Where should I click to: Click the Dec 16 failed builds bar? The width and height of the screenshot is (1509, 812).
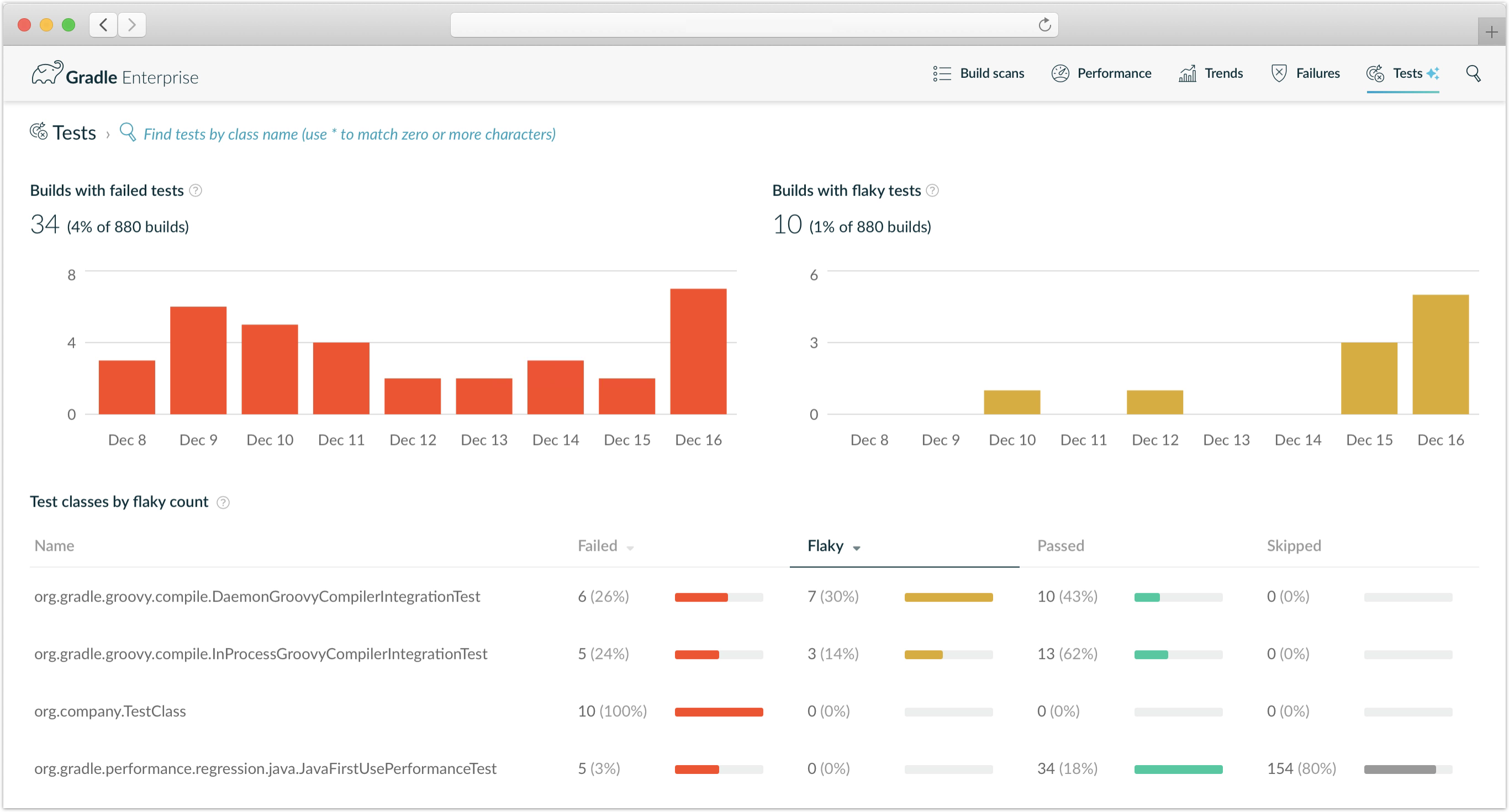pos(698,351)
